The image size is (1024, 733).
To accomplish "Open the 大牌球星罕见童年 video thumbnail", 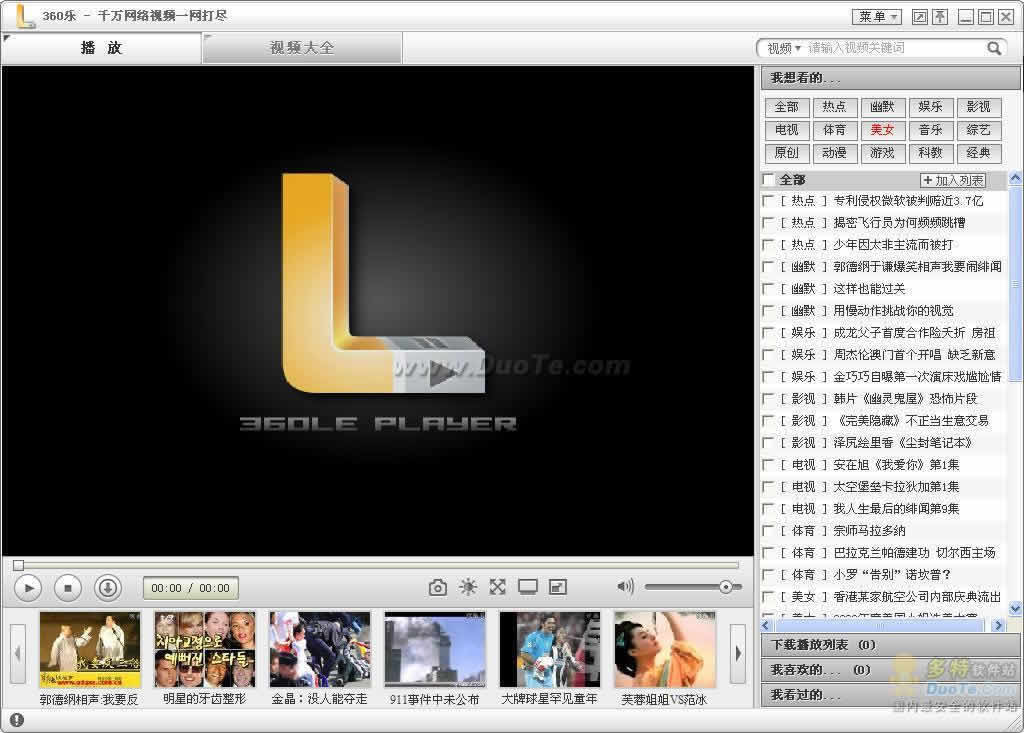I will 550,650.
